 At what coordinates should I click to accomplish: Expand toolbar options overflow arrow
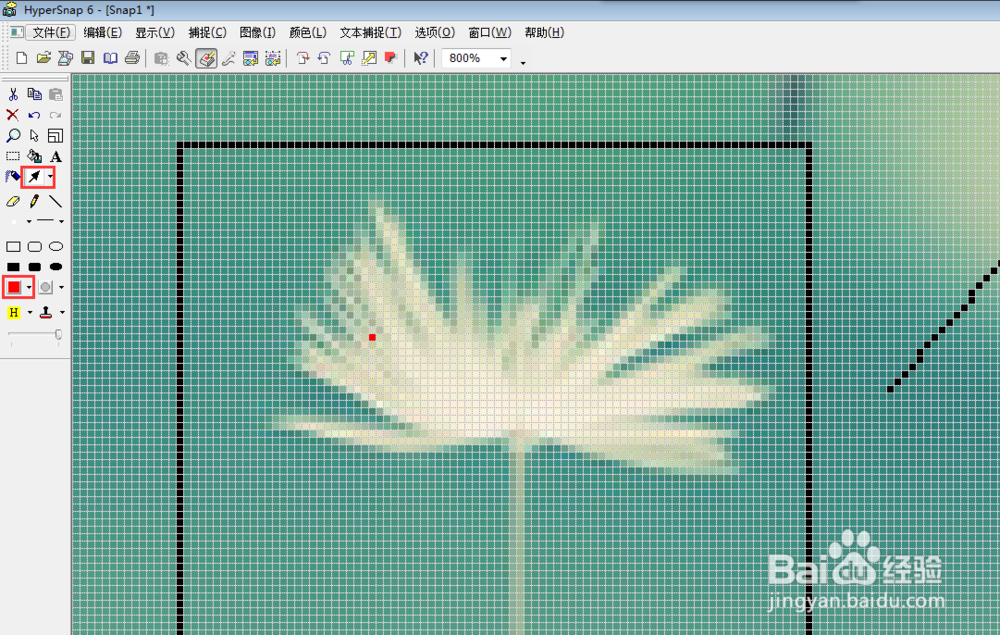coord(523,62)
